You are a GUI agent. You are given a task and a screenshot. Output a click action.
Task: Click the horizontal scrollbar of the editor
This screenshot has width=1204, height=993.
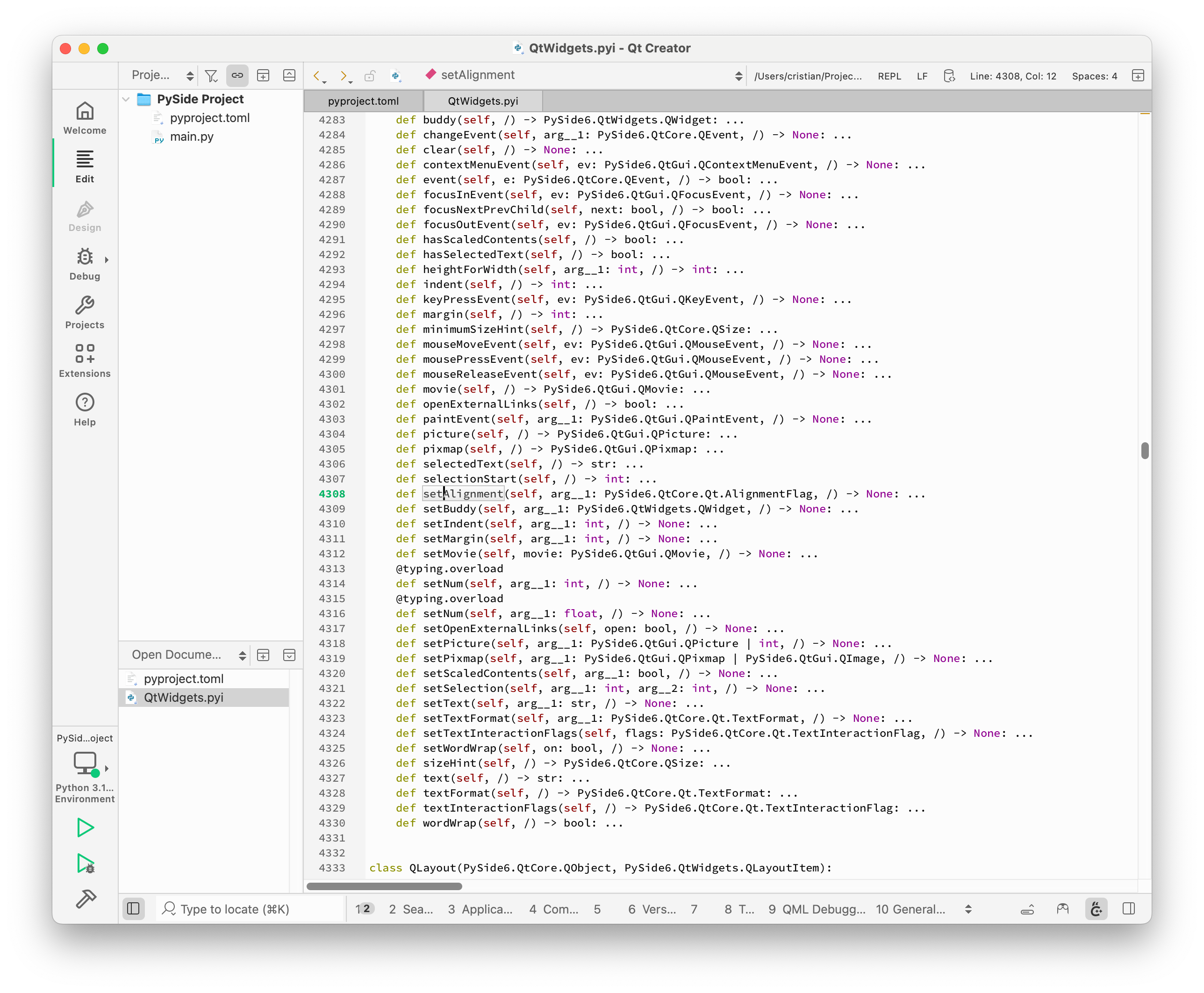click(384, 886)
